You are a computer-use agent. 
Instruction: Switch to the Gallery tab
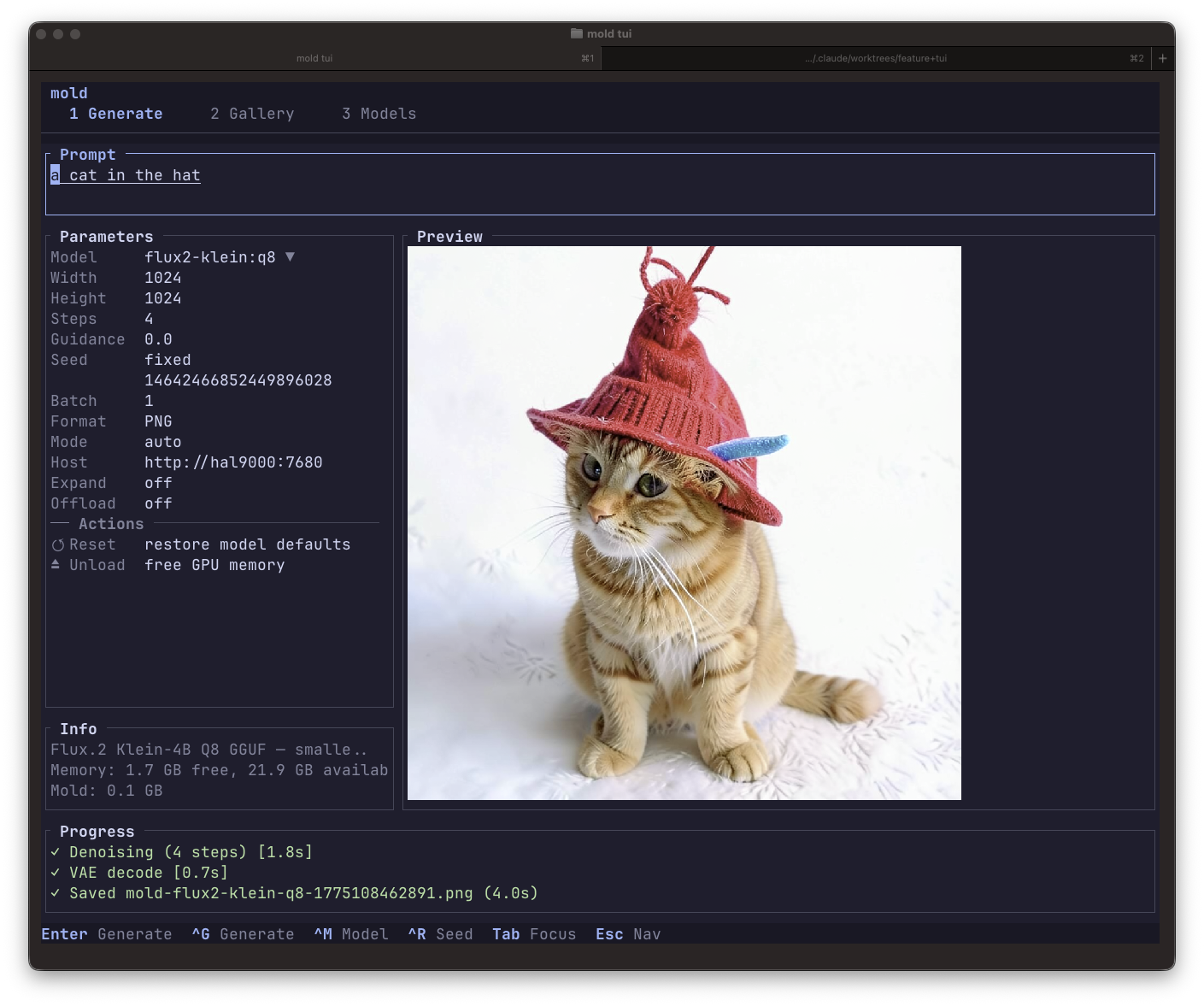tap(252, 113)
